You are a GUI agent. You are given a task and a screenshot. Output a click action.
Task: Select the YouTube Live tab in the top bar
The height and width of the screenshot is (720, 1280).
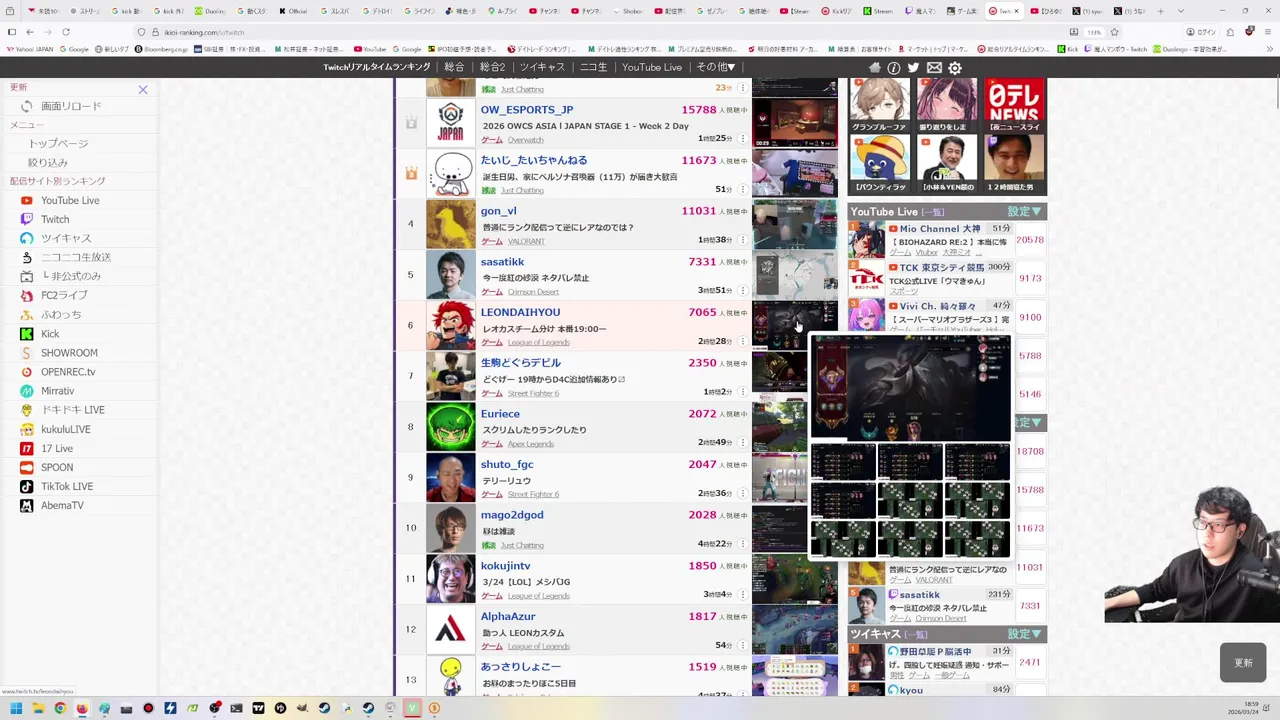652,67
